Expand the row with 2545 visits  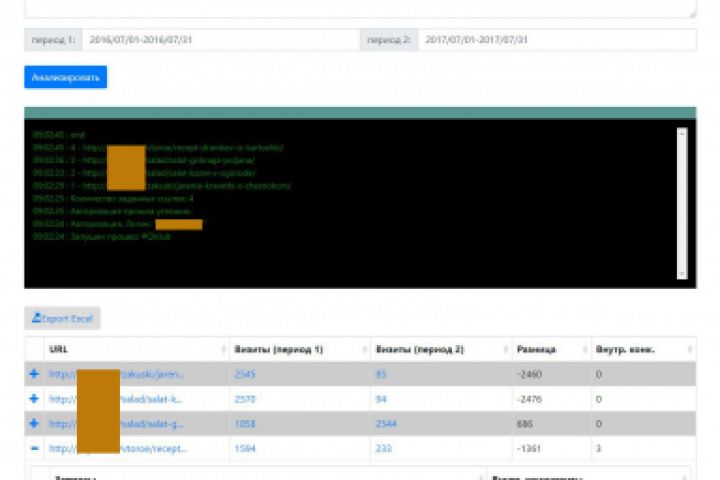coord(34,374)
